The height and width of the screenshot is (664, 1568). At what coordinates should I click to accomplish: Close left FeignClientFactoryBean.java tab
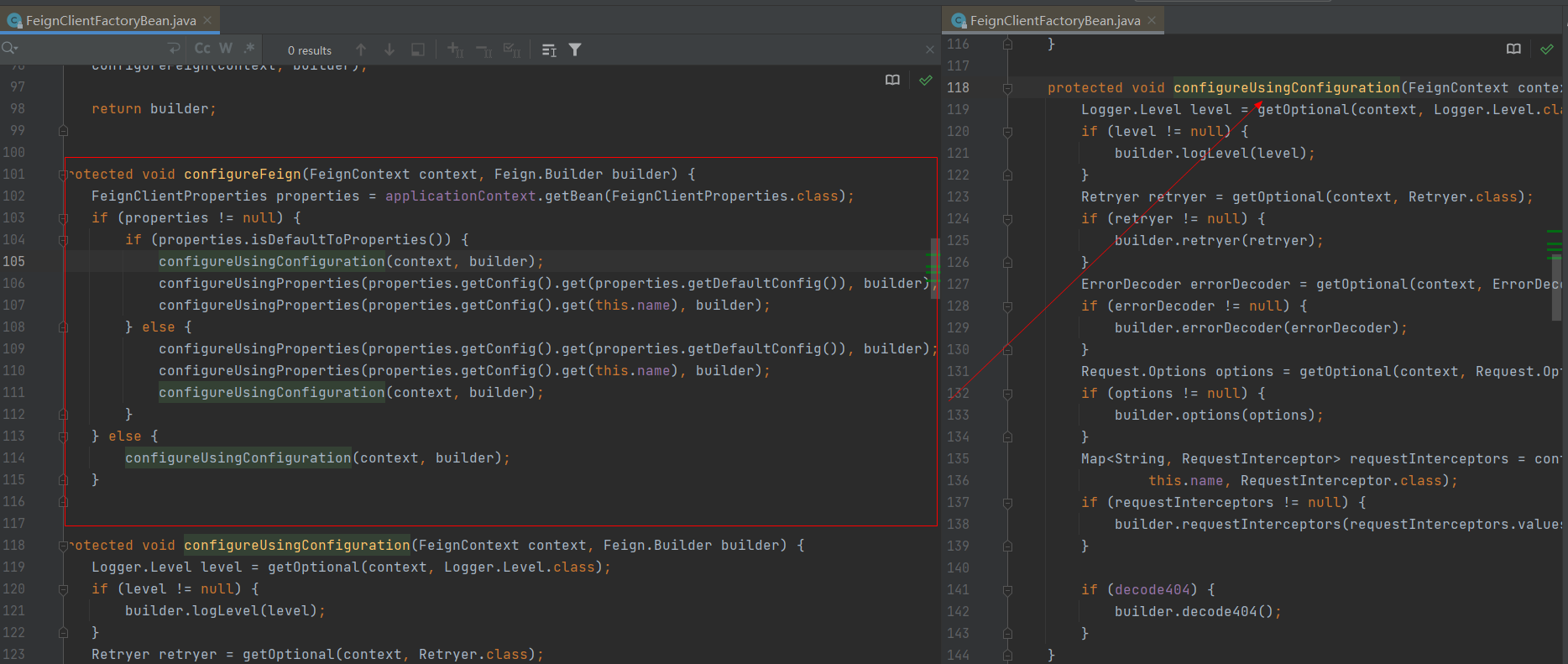(208, 19)
